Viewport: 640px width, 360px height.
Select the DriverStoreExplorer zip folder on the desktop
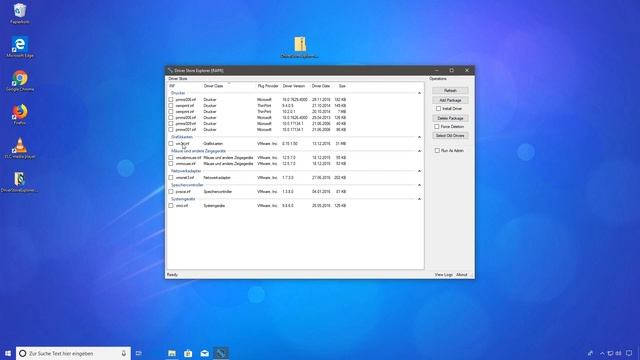300,47
